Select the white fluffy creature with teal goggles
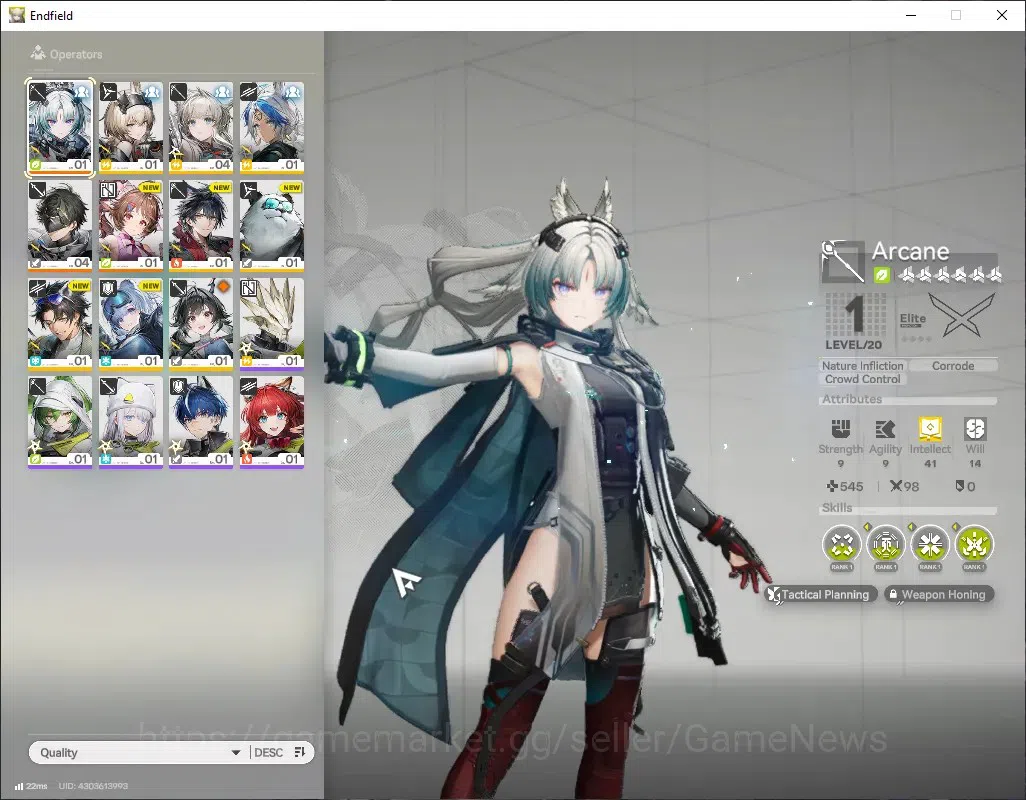 click(272, 226)
